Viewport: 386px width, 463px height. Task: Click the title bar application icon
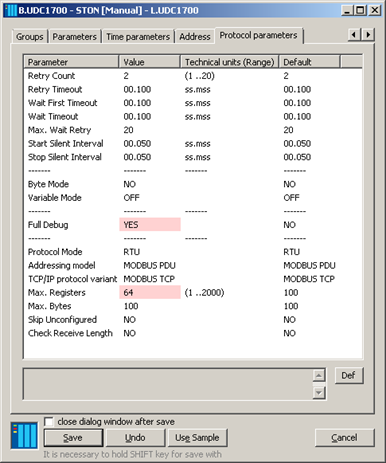(11, 10)
